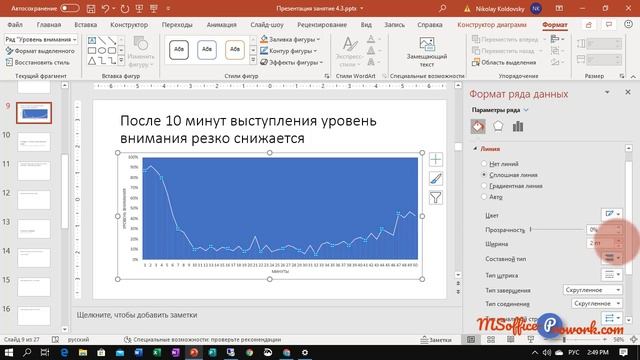Screen dimensions: 640x360
Task: Open Word from the taskbar
Action: [138, 353]
